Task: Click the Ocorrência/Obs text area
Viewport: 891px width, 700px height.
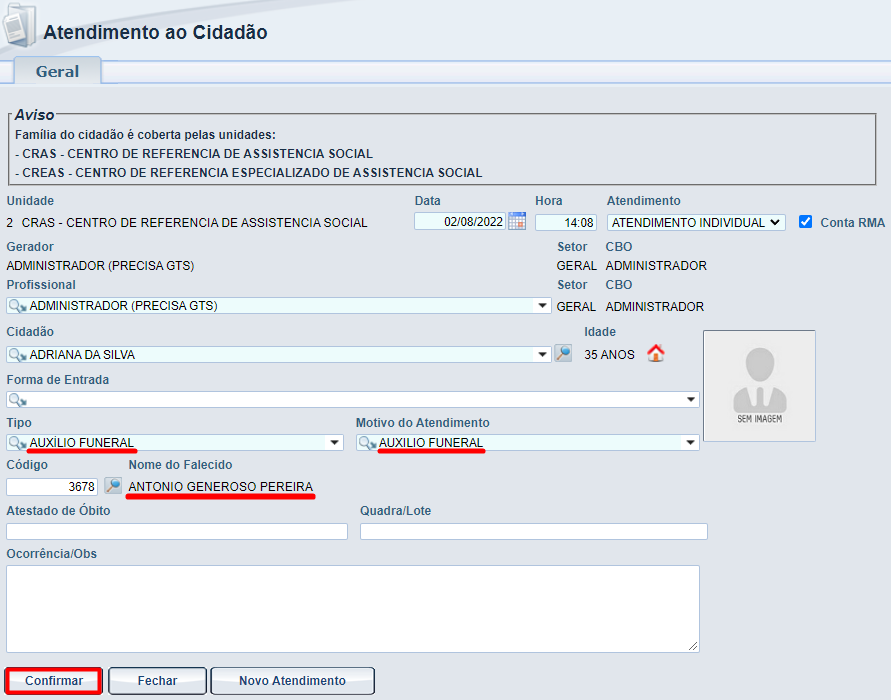Action: [x=352, y=608]
